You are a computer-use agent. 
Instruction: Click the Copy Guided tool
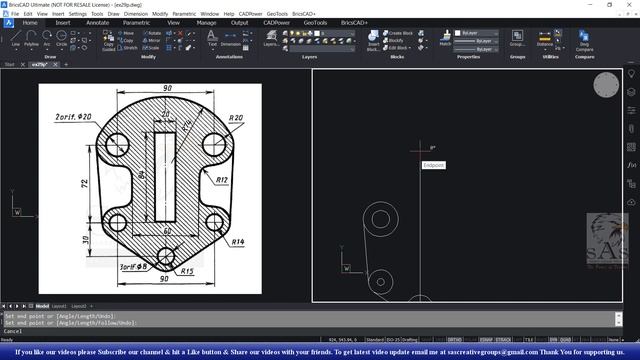coord(109,40)
